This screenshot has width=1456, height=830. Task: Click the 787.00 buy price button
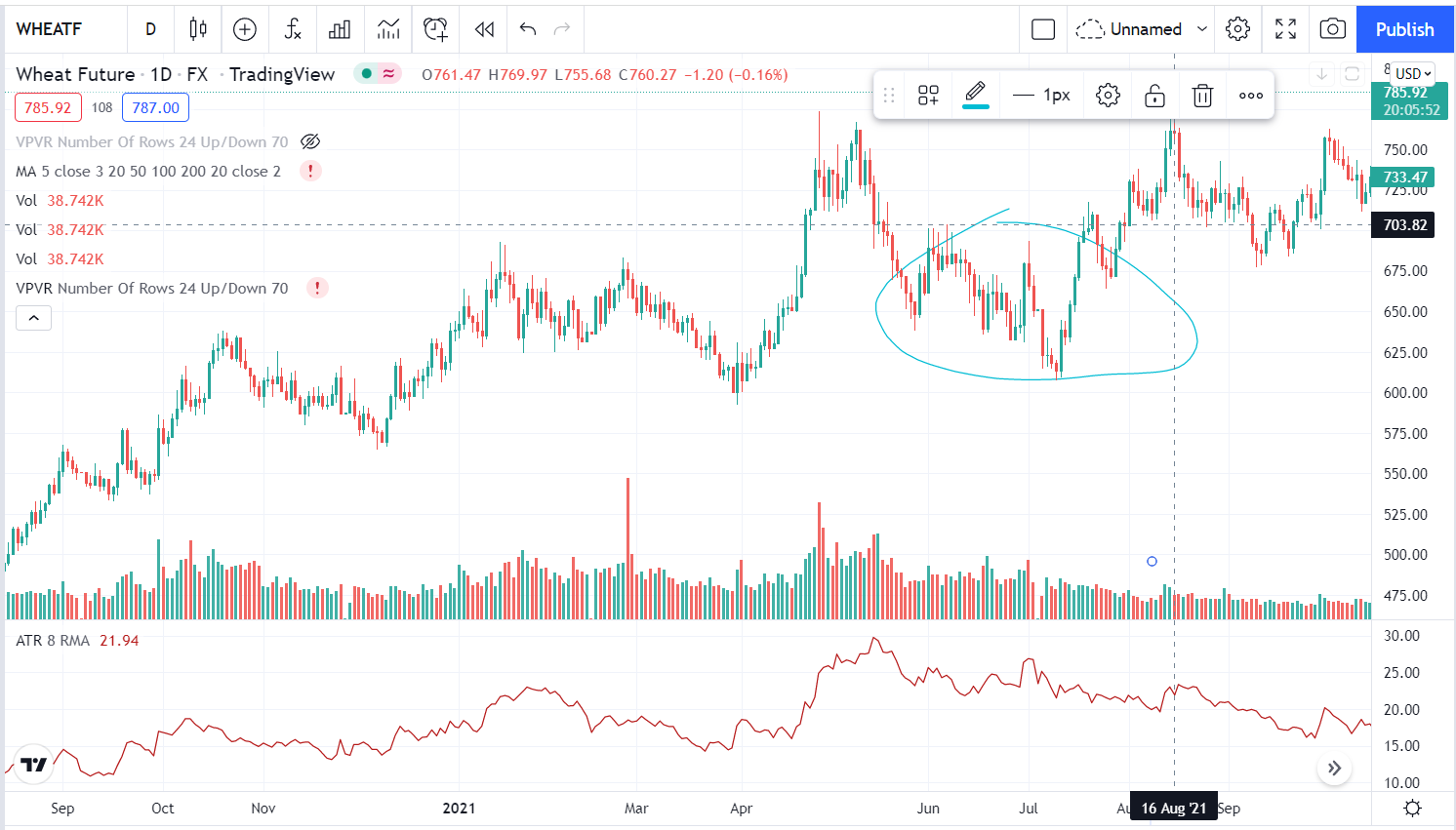(156, 107)
